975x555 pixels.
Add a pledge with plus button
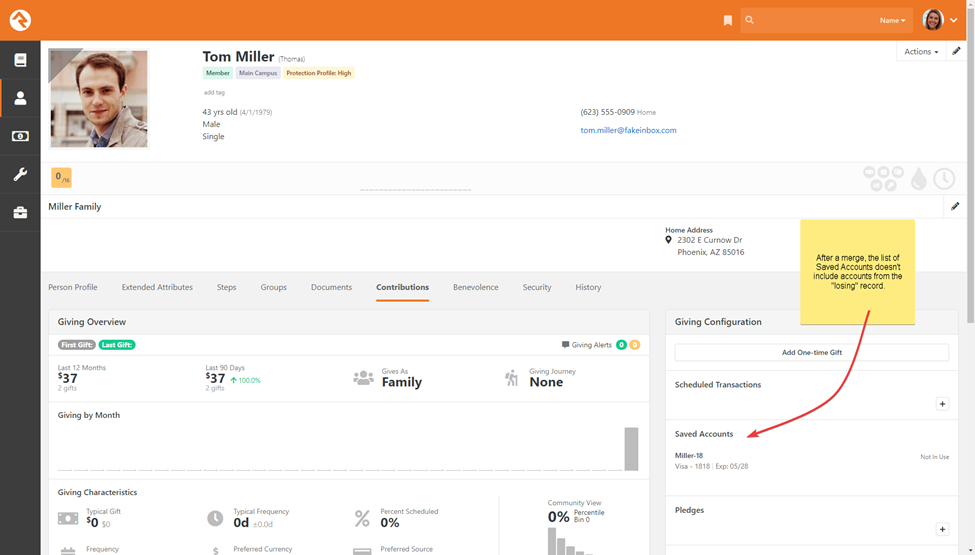[942, 530]
